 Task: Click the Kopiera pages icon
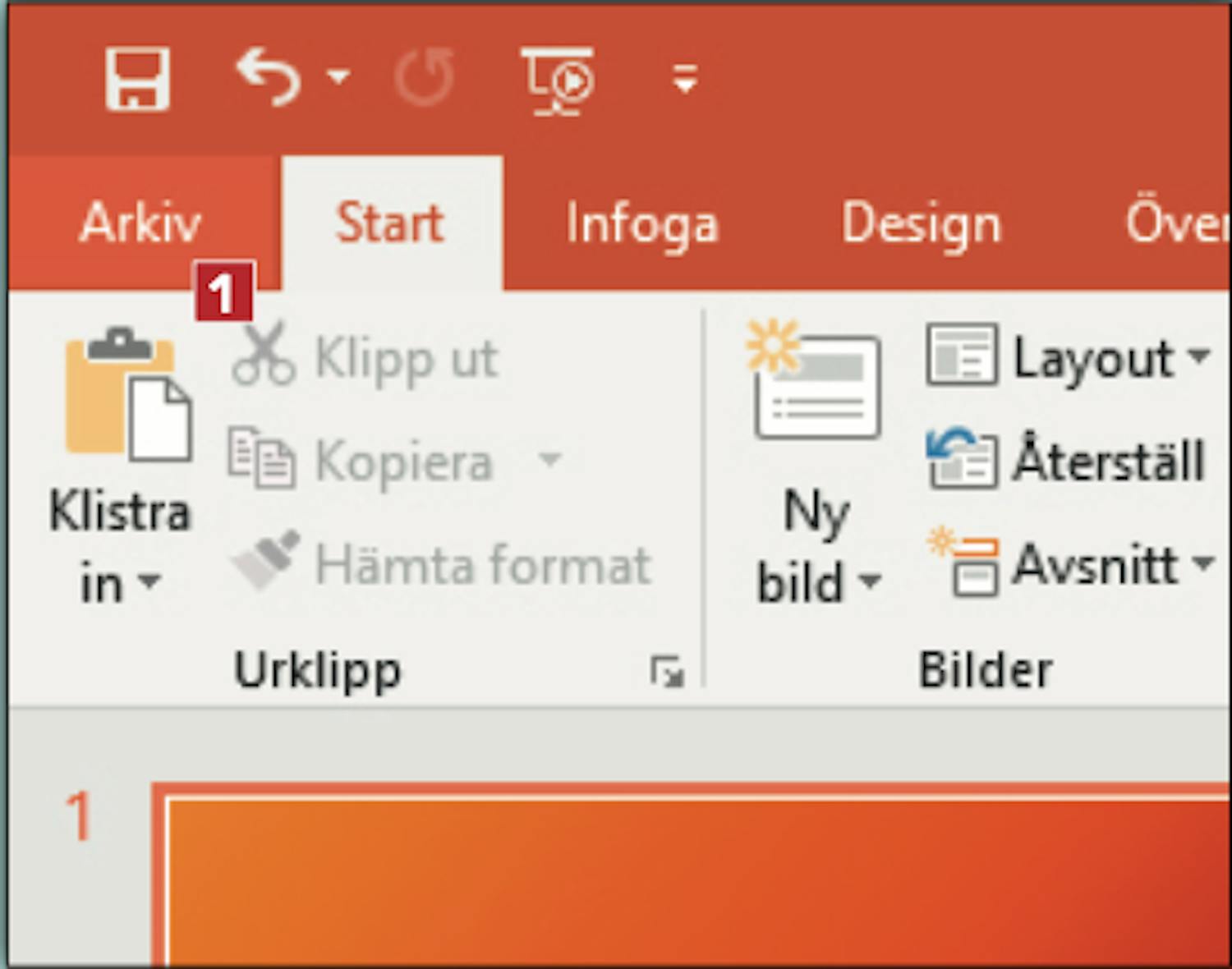[x=260, y=457]
